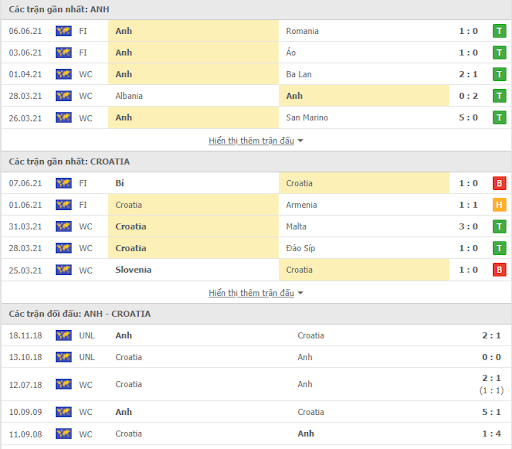Click the red B badge for Slovenia vs Croatia
The image size is (512, 449).
pyautogui.click(x=499, y=270)
